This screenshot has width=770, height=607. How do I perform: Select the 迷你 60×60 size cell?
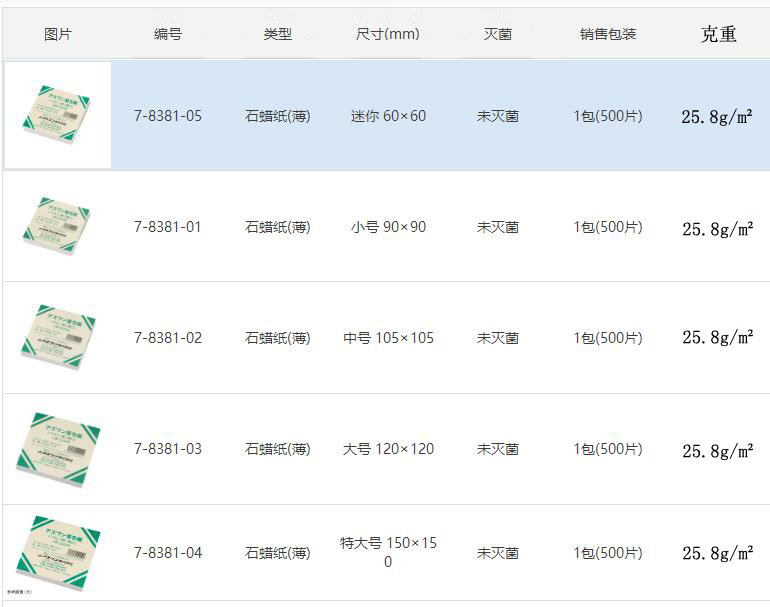click(388, 116)
